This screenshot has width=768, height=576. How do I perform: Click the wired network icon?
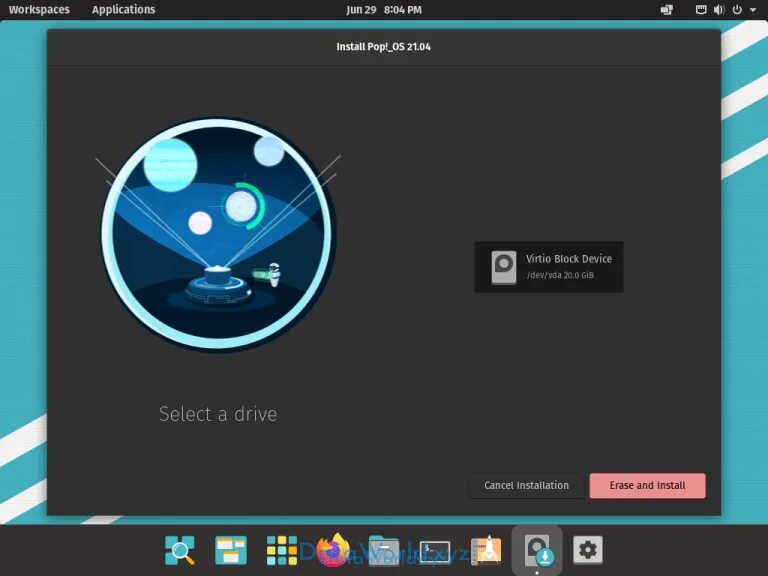(701, 10)
